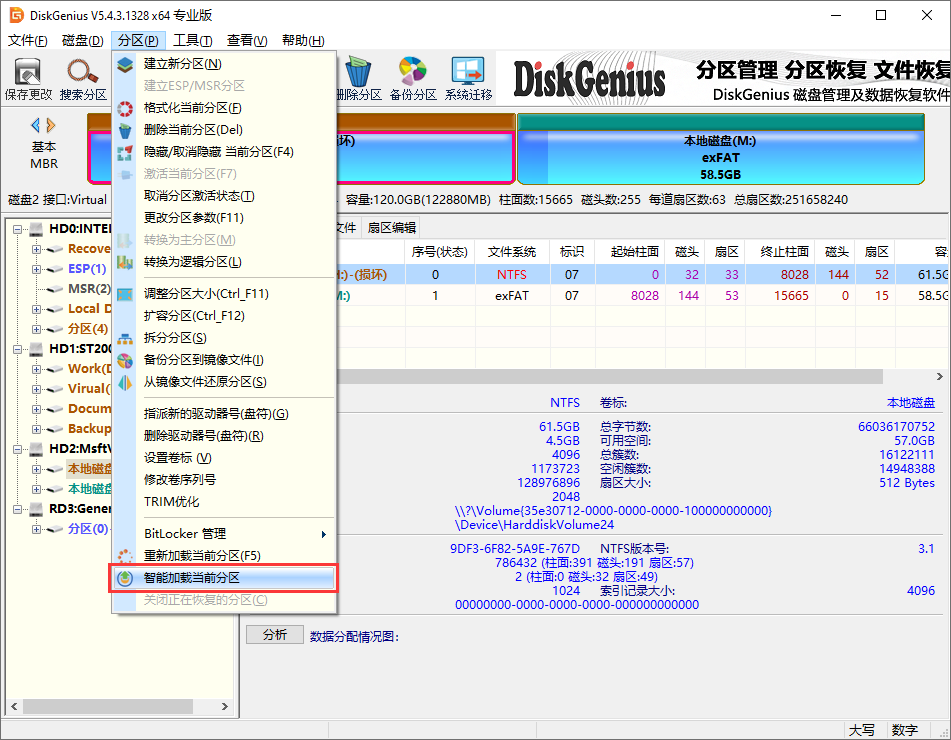
Task: Click icon beside 建立新分区(N) entry
Action: 125,64
